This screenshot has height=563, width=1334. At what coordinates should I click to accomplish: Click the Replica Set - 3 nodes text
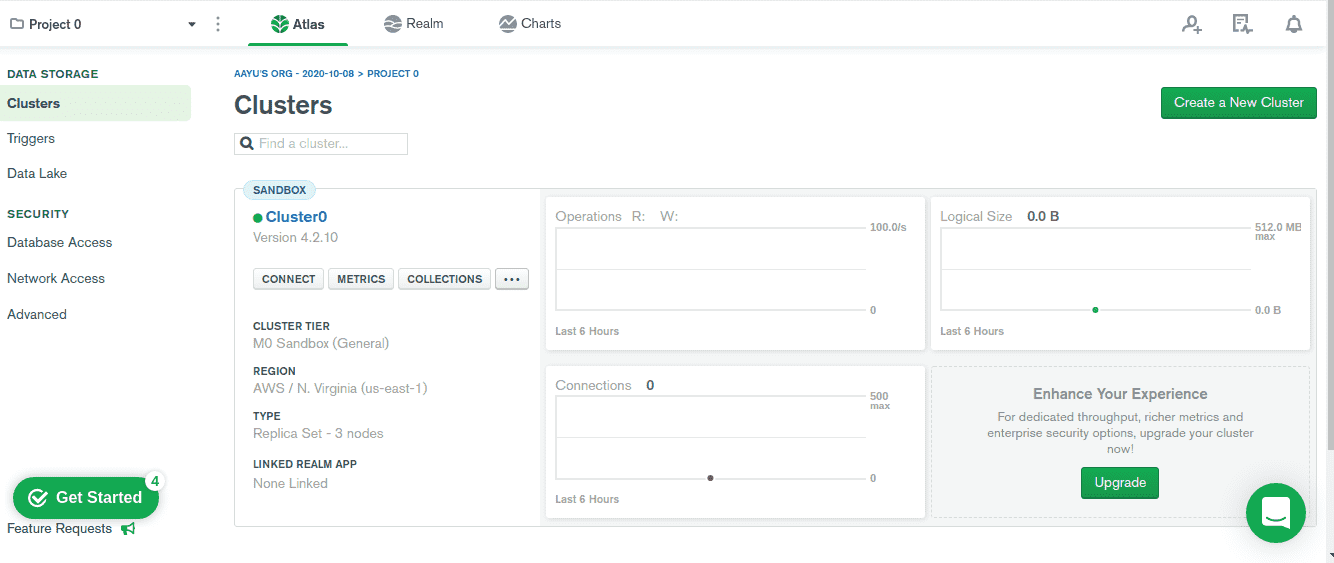pyautogui.click(x=318, y=434)
